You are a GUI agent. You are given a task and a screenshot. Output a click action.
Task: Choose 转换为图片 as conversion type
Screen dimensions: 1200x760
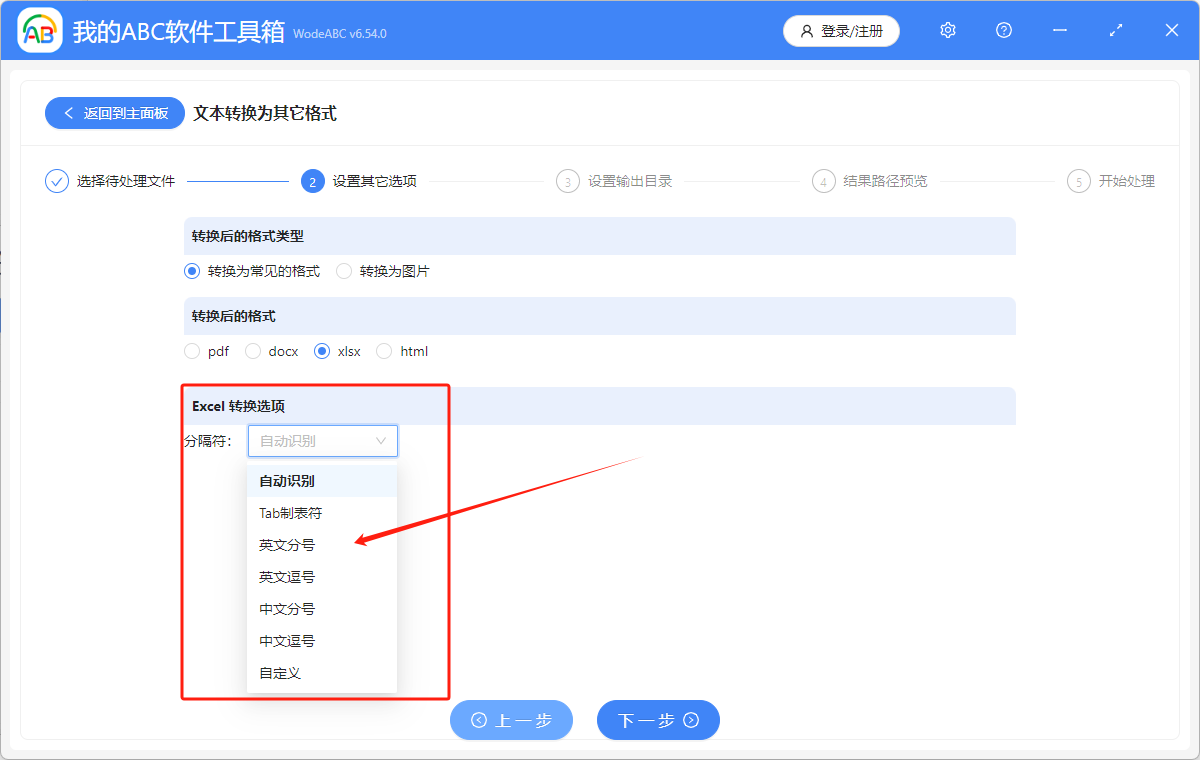(344, 270)
